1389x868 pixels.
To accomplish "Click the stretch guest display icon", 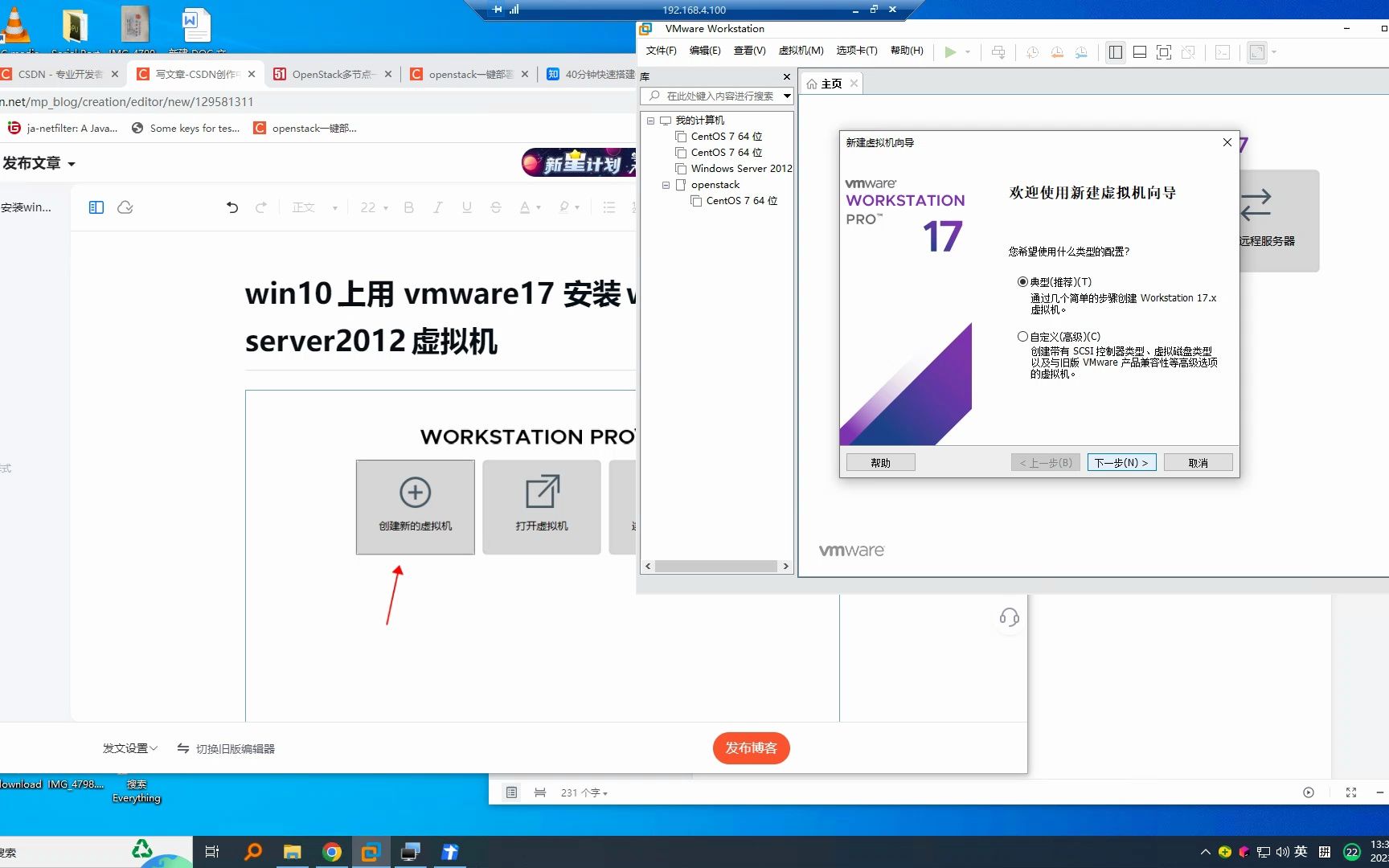I will [x=1257, y=52].
